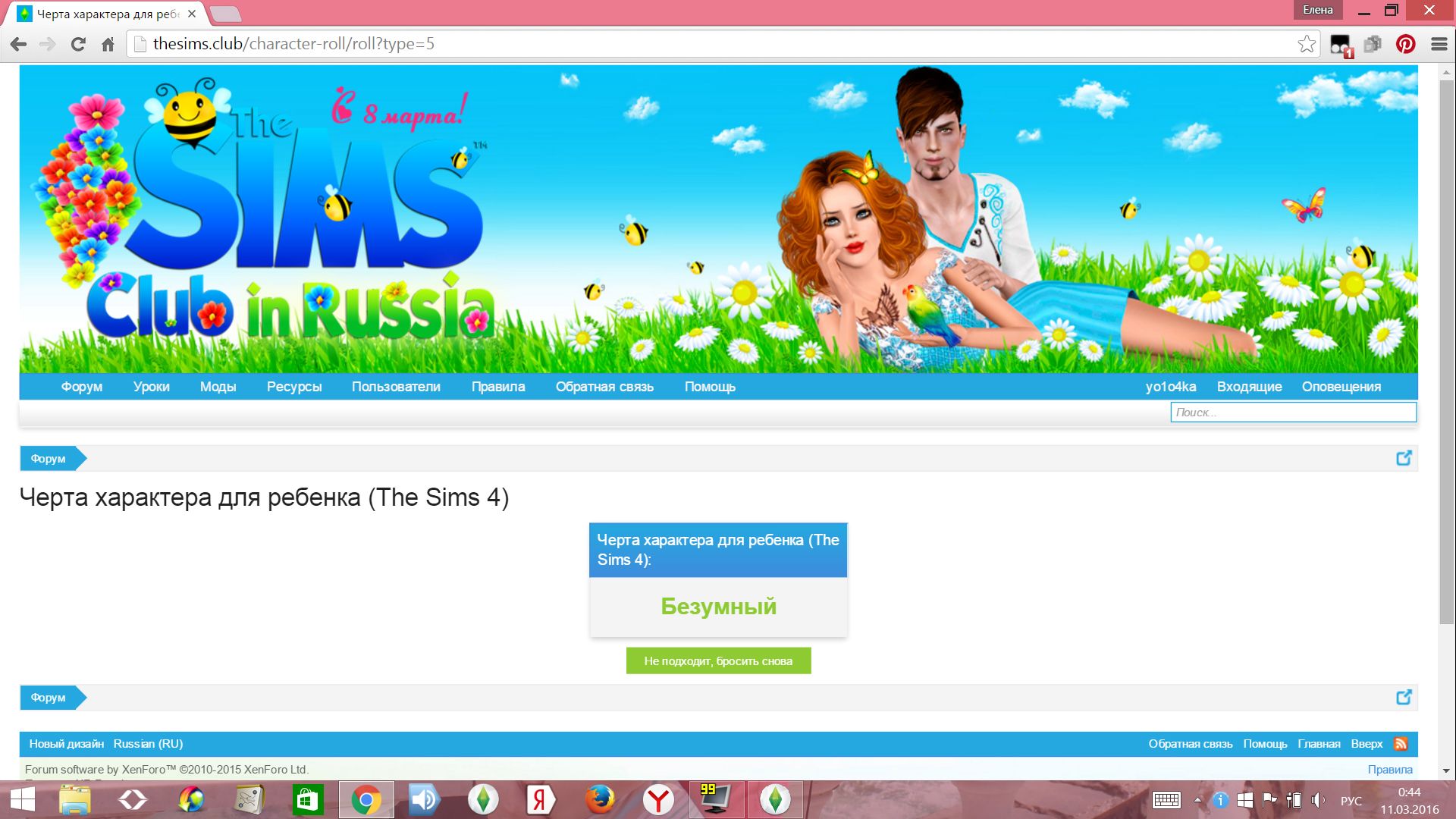Open the Chrome hamburger menu
Viewport: 1456px width, 819px height.
tap(1439, 44)
